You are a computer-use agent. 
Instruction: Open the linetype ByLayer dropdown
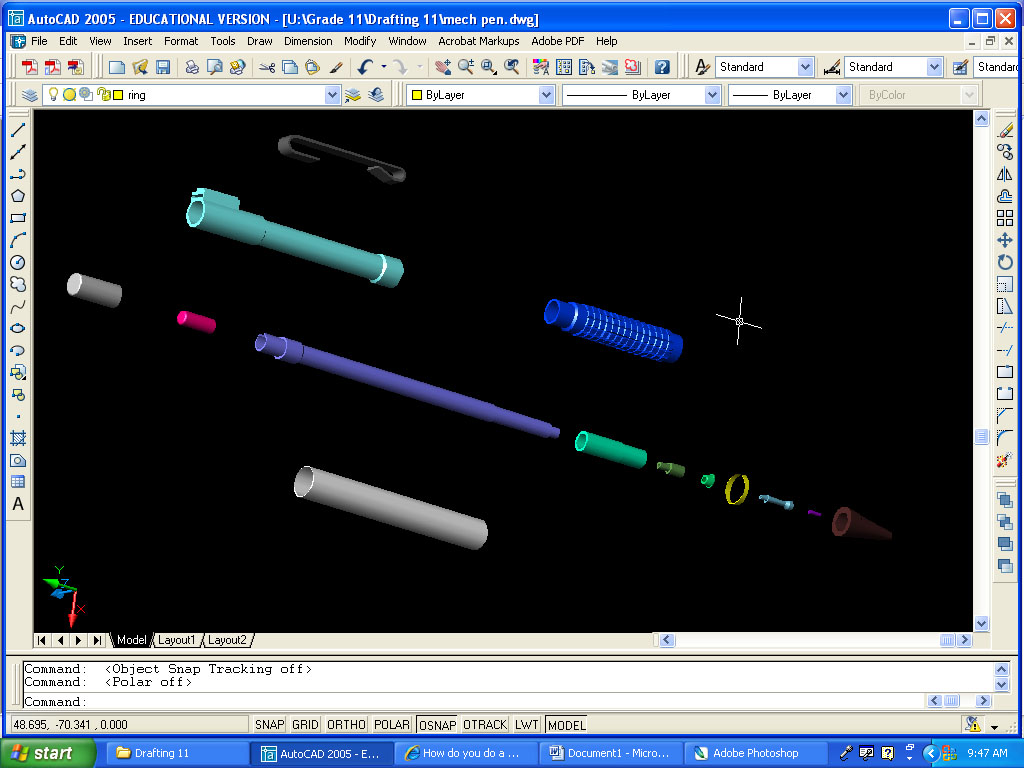pos(712,95)
